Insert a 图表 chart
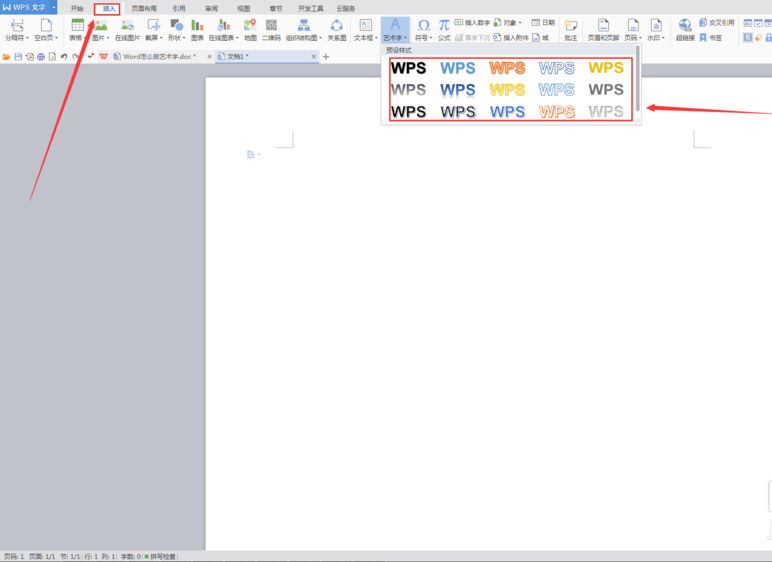 pos(197,30)
